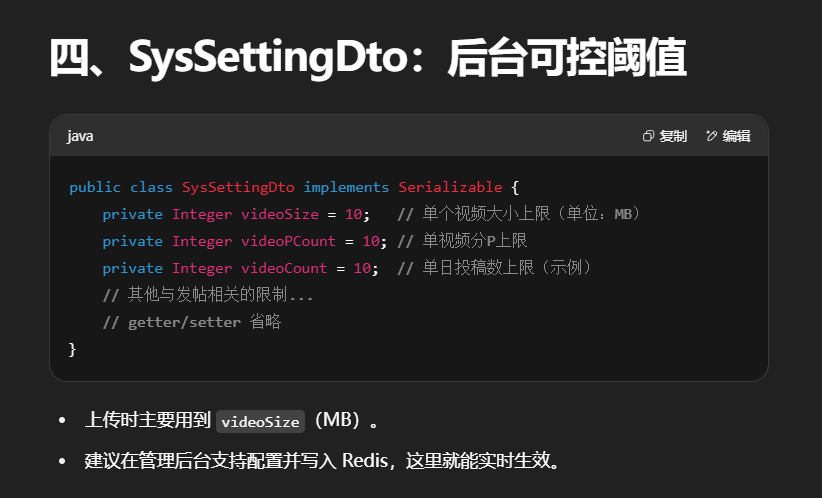Click the copy icon in code header

coord(648,136)
